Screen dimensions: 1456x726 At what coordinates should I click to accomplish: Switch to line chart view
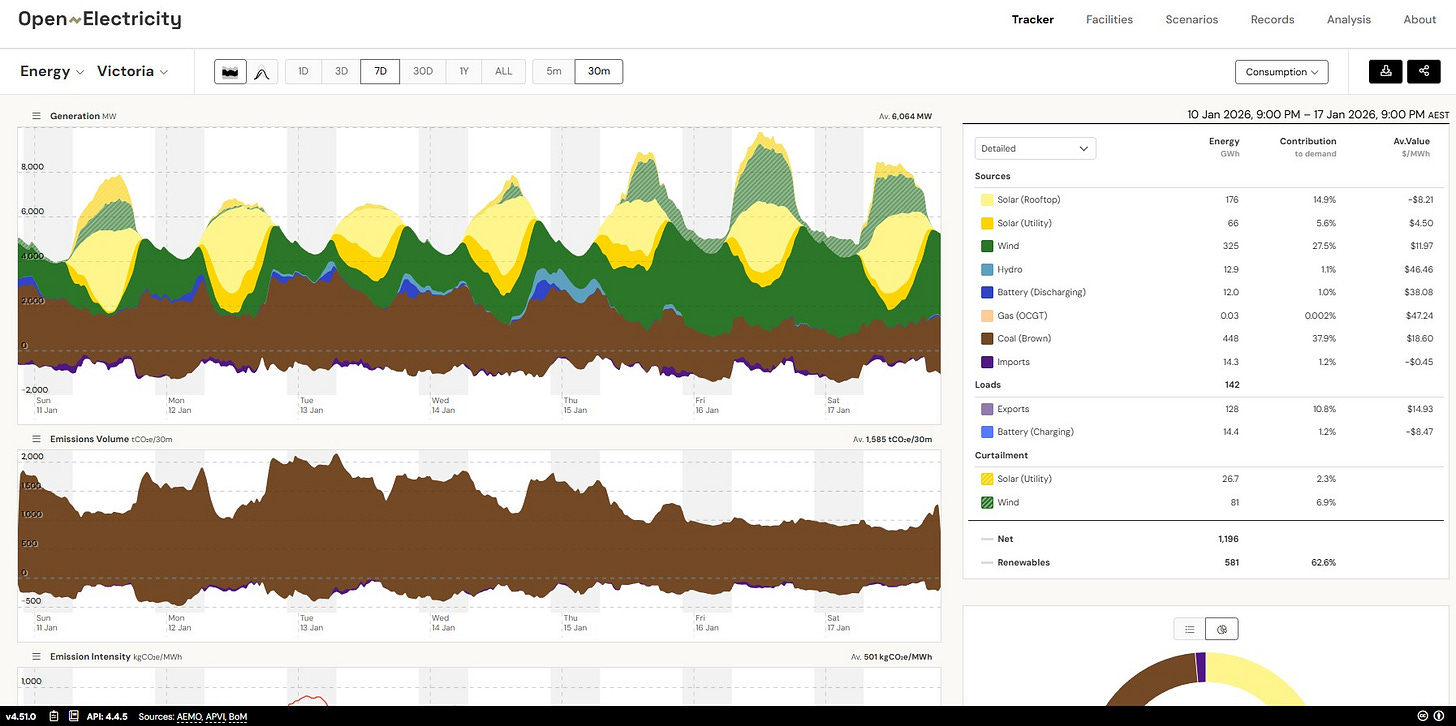[x=261, y=72]
